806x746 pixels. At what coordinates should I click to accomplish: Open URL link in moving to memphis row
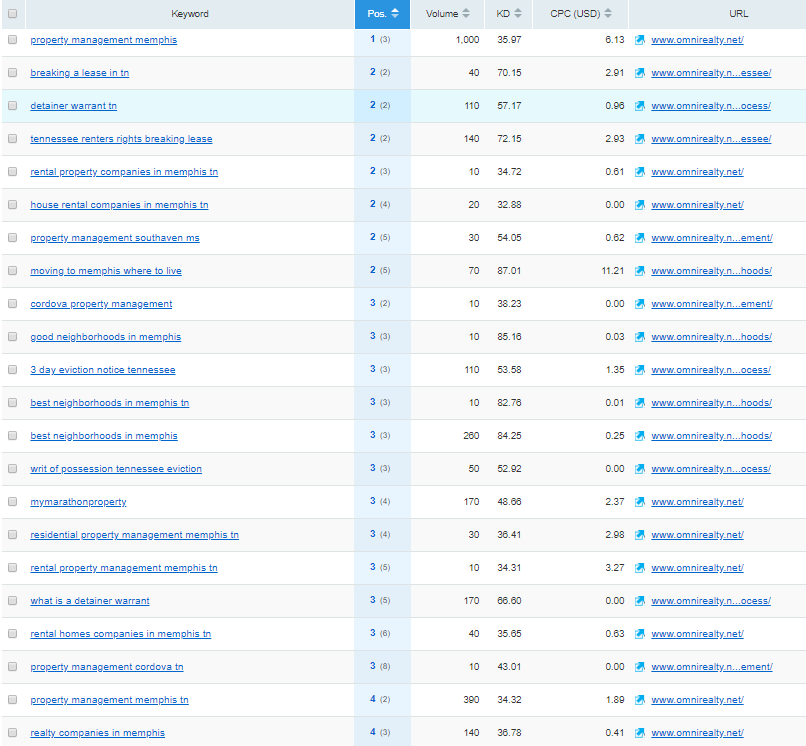tap(711, 271)
